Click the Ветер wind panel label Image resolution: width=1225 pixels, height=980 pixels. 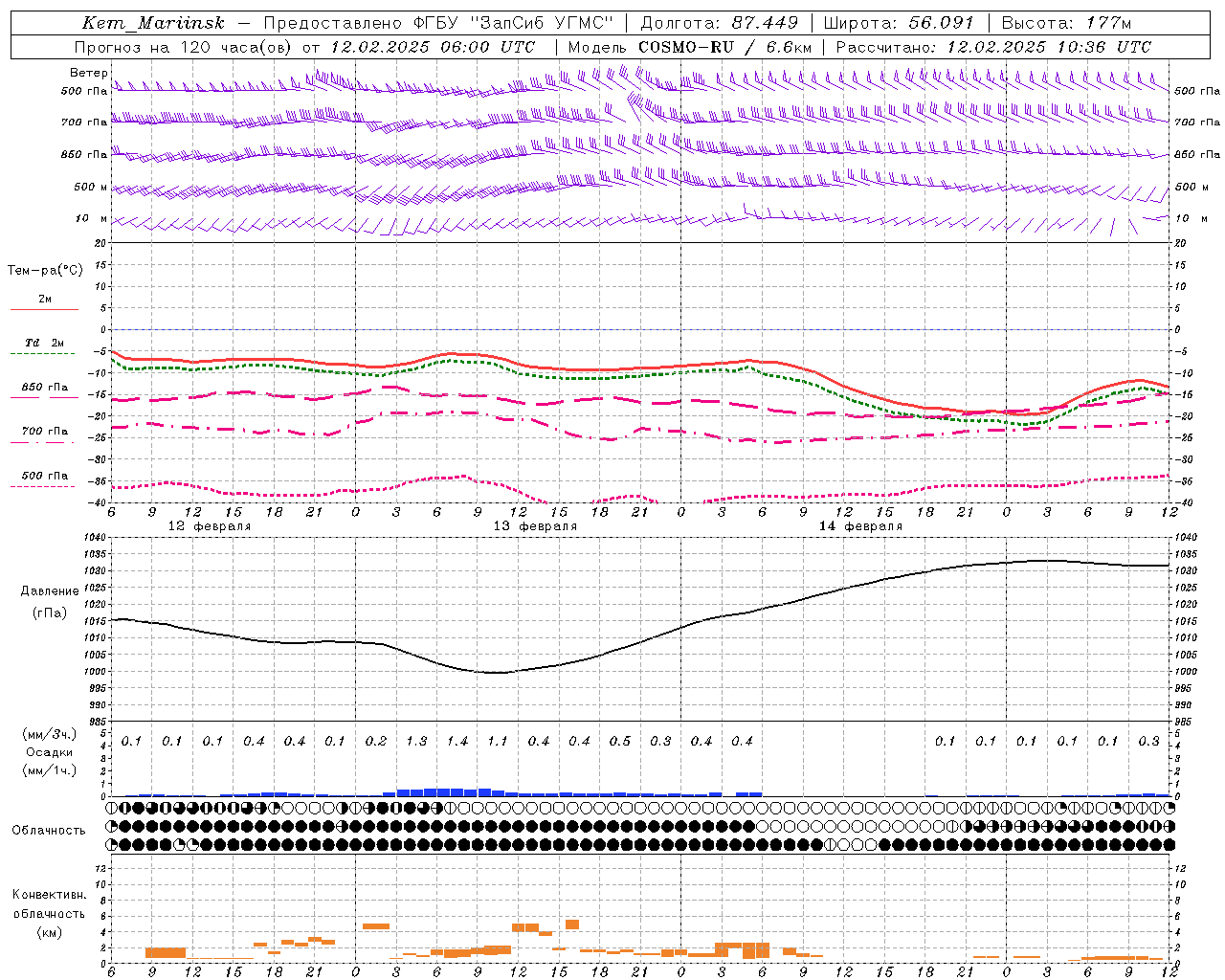[89, 73]
